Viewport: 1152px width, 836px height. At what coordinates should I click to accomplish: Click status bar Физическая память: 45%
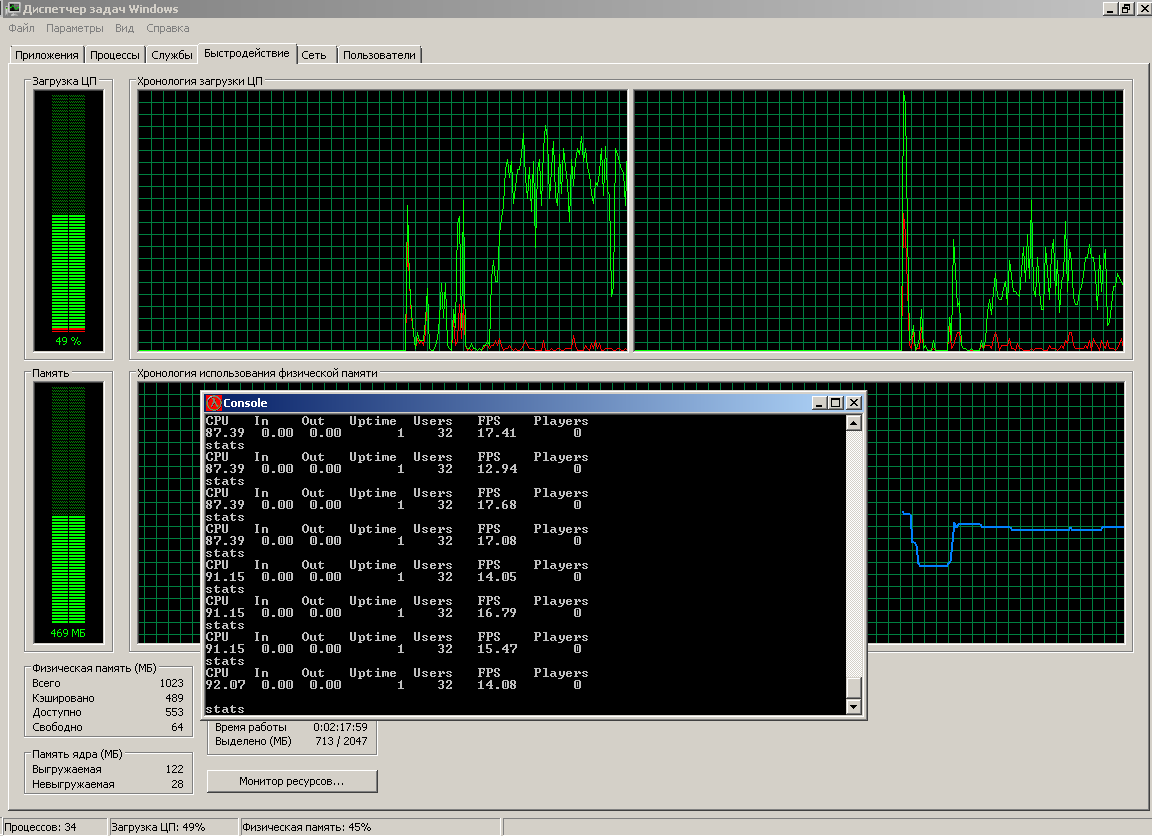pos(306,827)
